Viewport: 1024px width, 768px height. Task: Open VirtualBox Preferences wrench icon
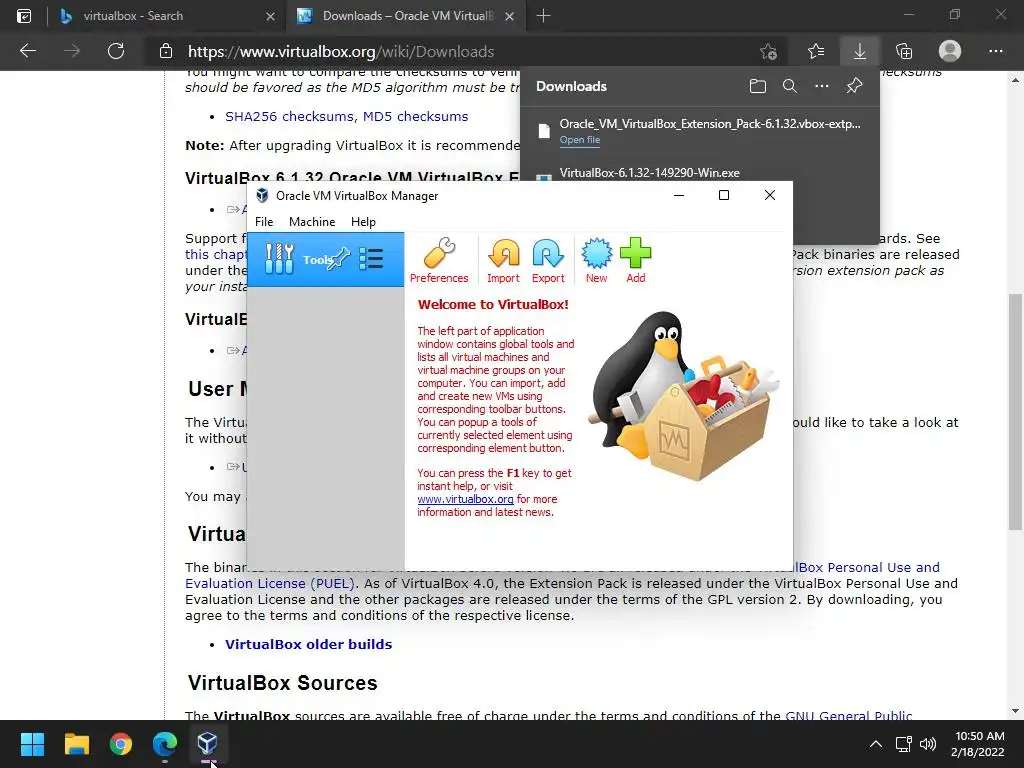[439, 260]
